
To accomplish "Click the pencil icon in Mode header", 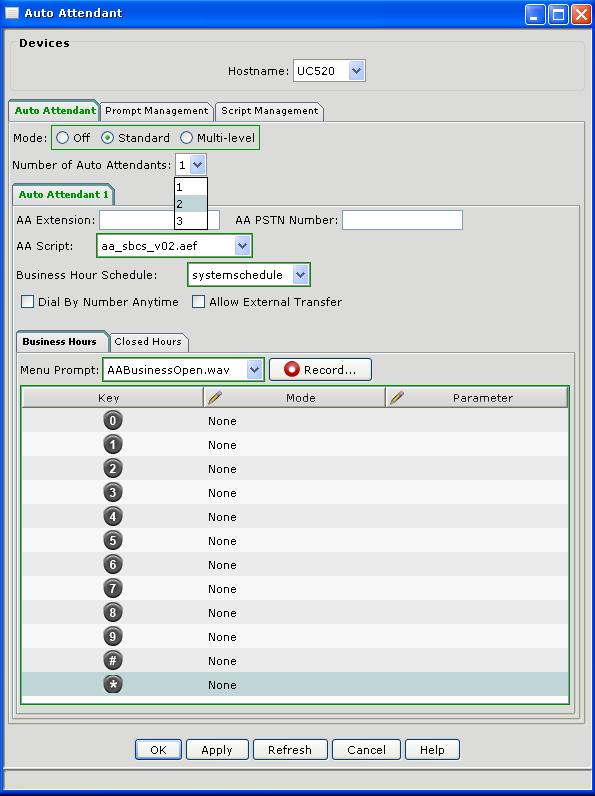I will tap(215, 397).
